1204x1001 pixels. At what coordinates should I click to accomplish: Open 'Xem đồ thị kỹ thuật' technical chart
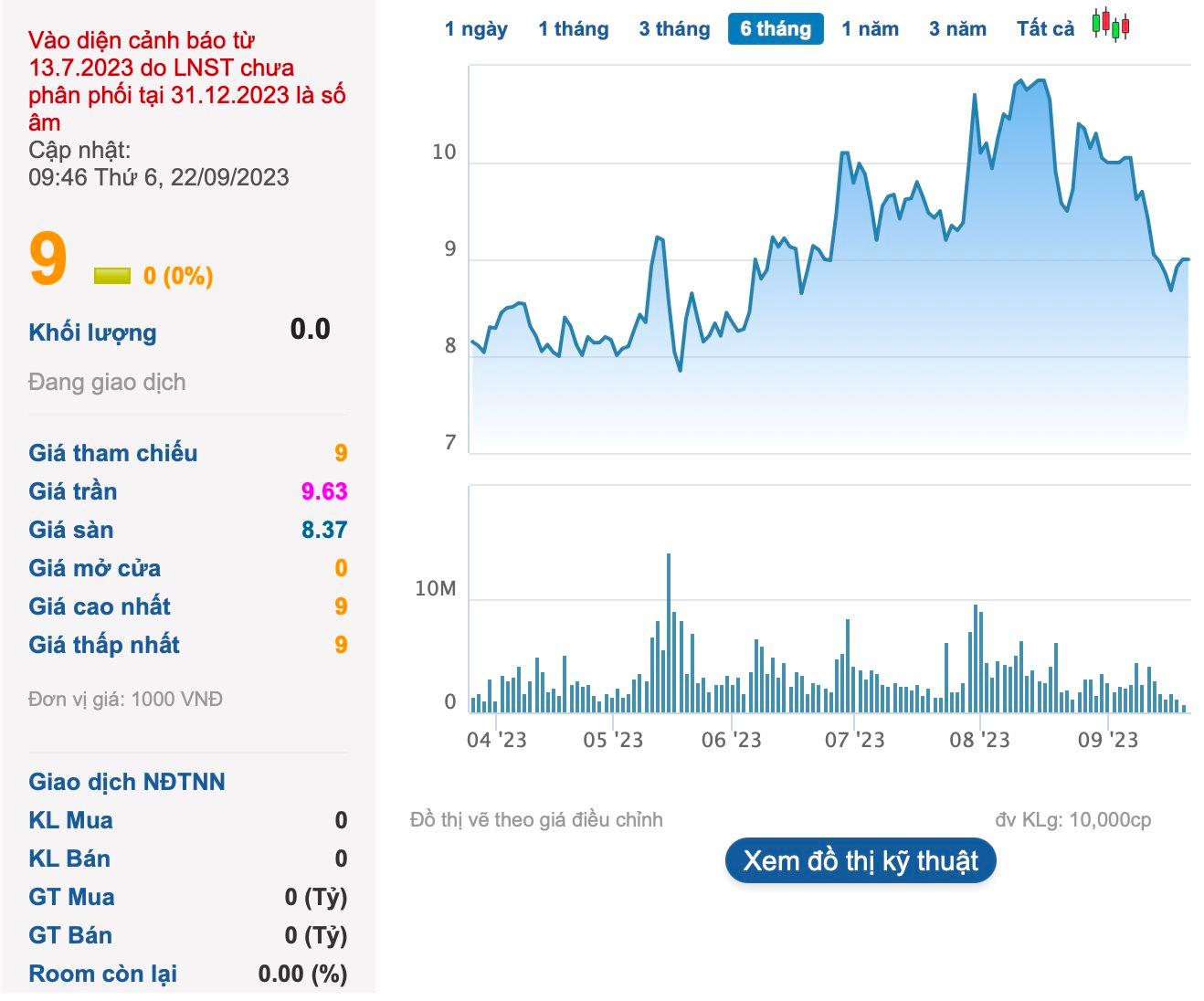tap(861, 861)
